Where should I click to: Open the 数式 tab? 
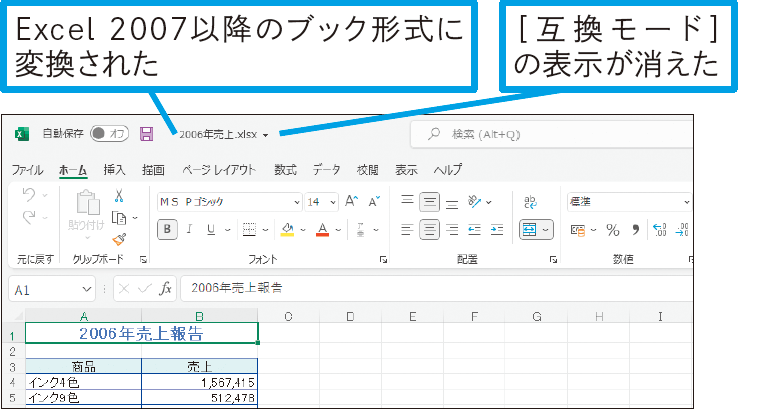point(285,170)
